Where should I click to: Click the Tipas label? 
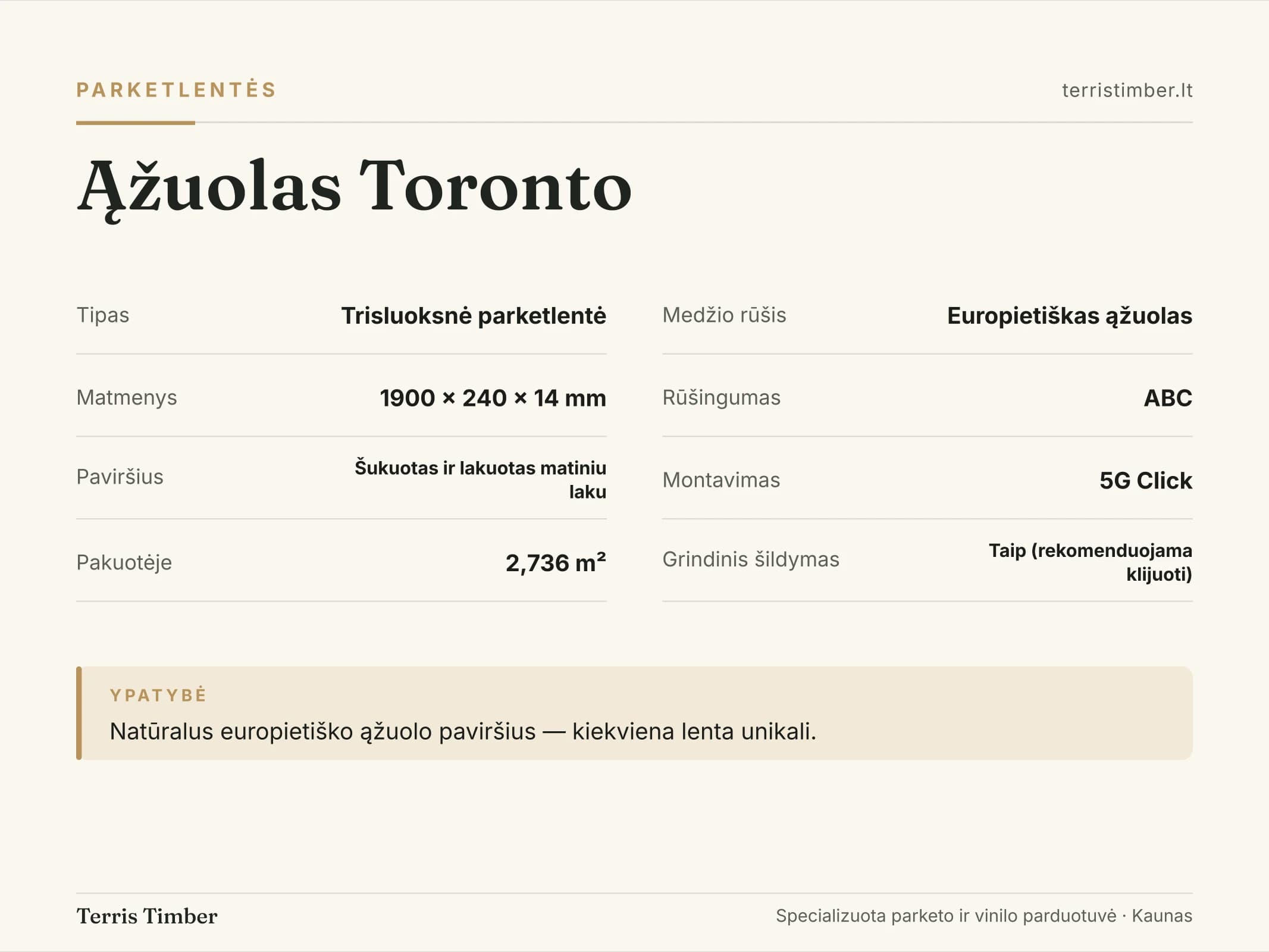102,315
